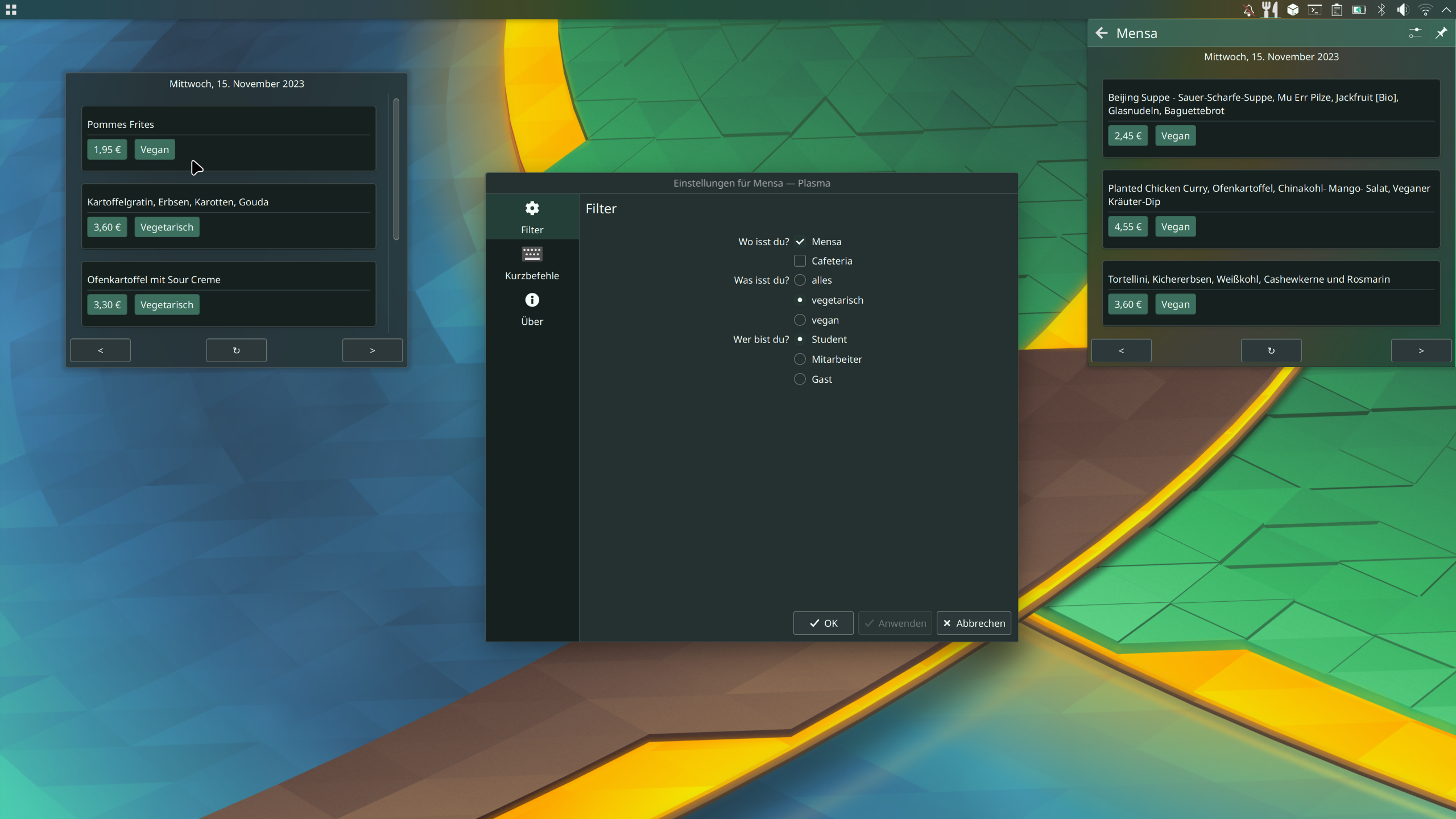
Task: Select the Filter settings page
Action: tap(532, 217)
